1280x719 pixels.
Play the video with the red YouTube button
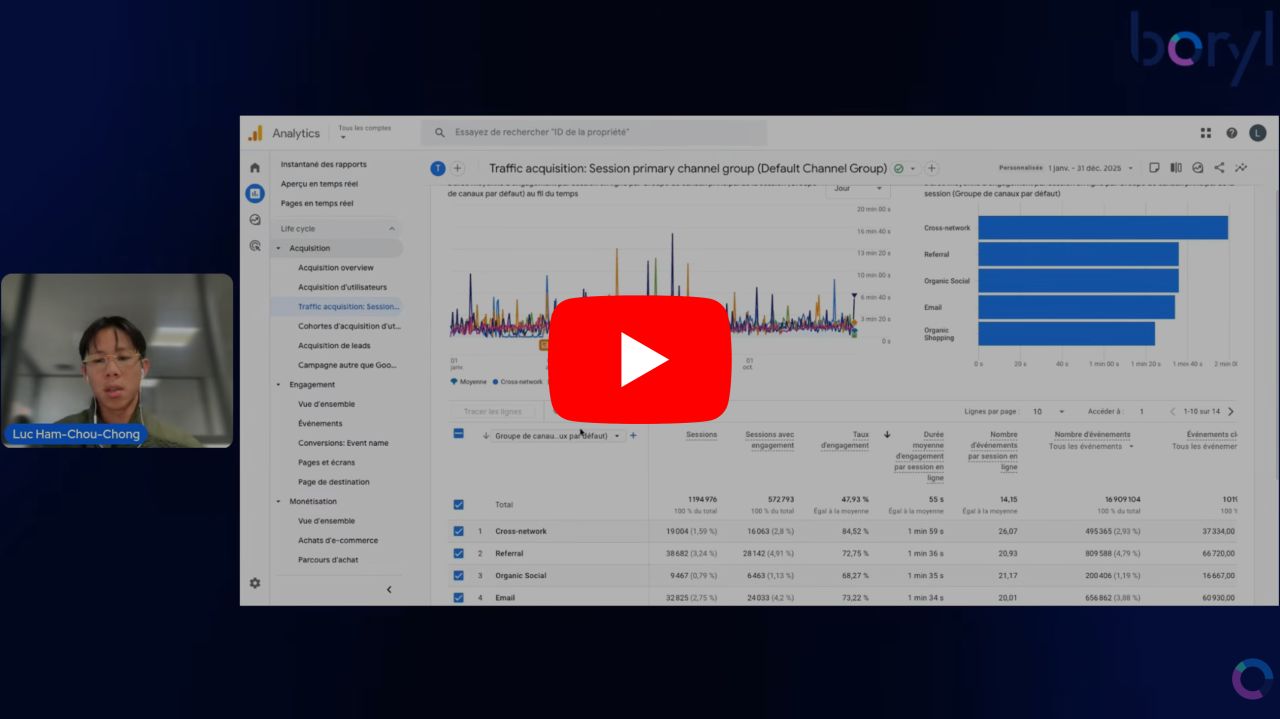tap(640, 360)
